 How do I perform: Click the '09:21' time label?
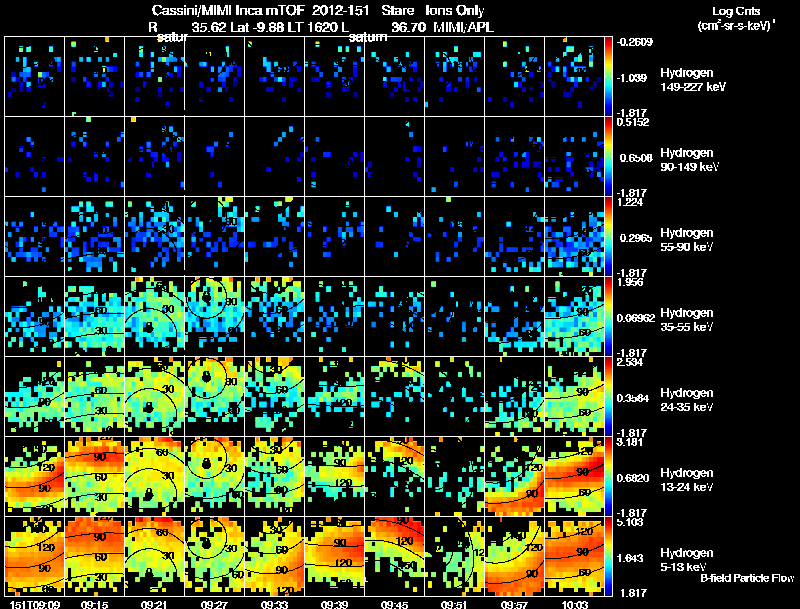[x=154, y=604]
